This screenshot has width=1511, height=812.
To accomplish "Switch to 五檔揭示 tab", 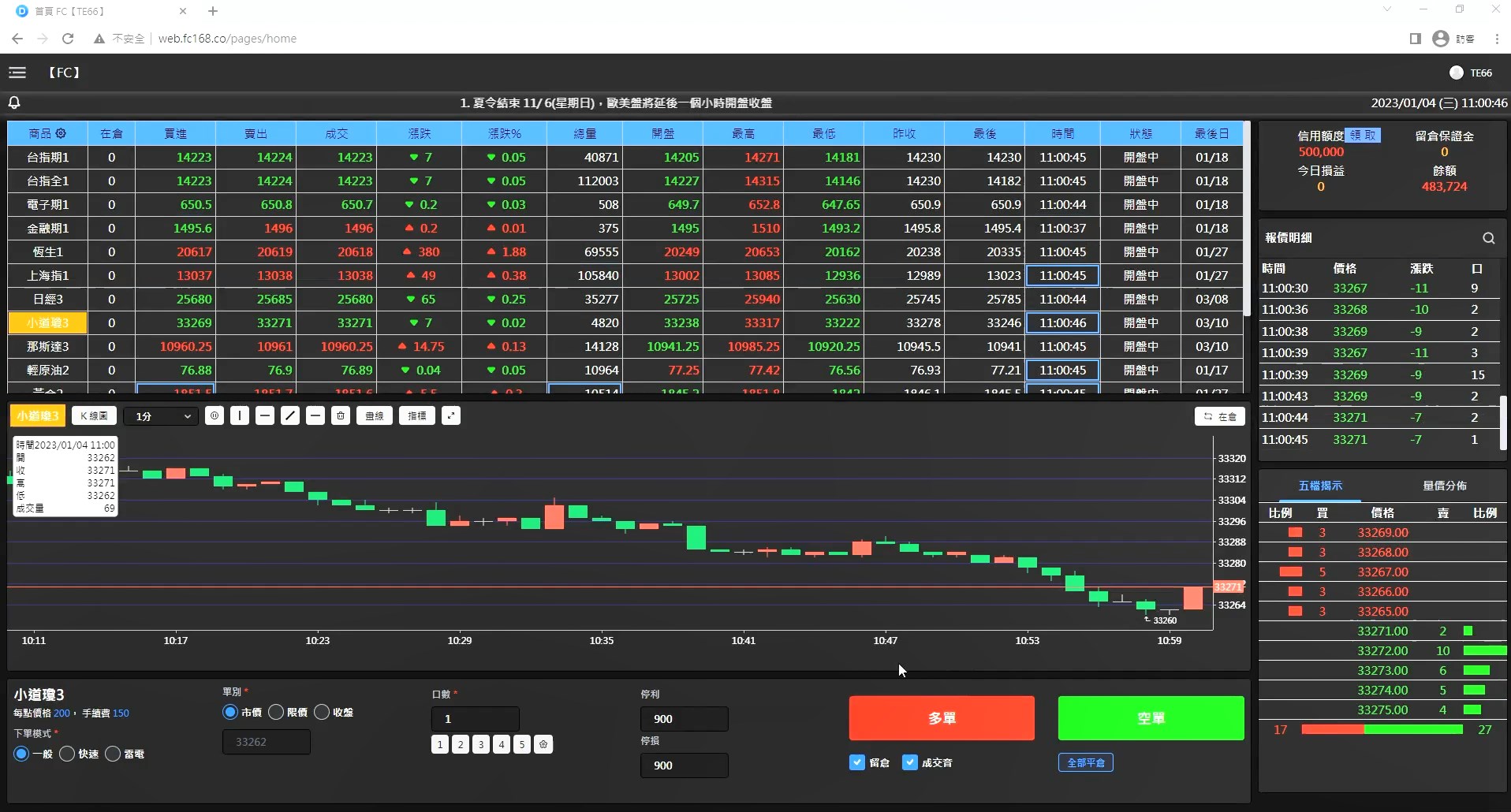I will click(1320, 486).
